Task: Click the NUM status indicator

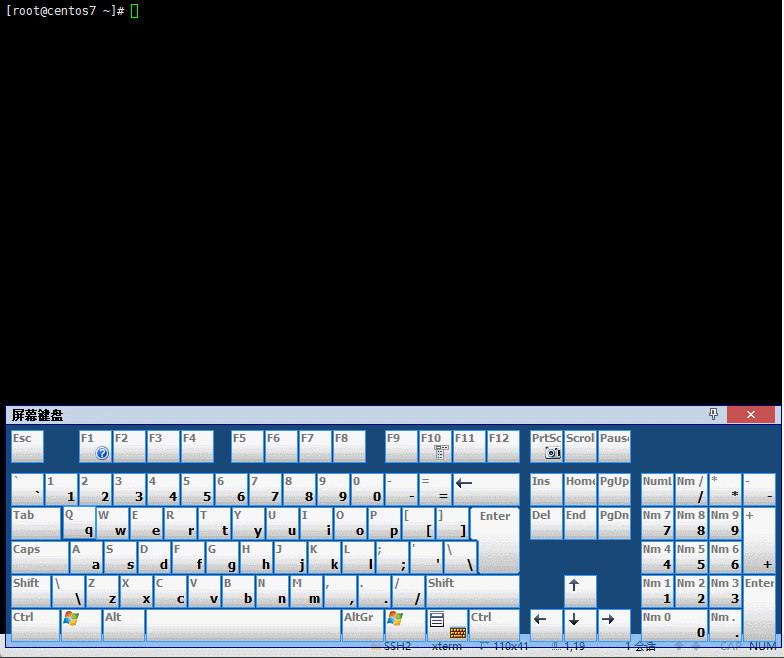Action: coord(762,646)
